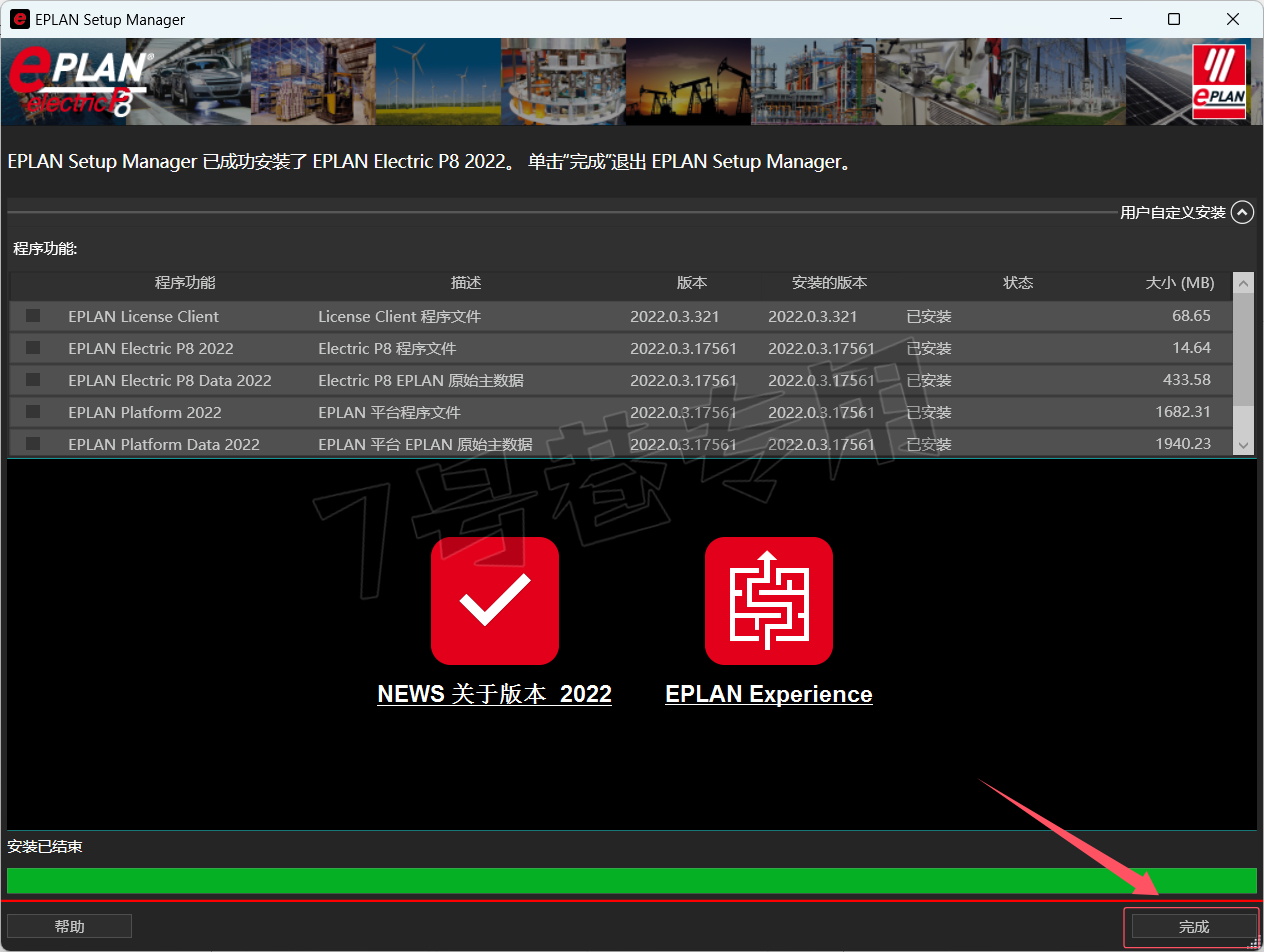Click the License Client 程序文件 description
This screenshot has width=1264, height=952.
[x=399, y=316]
